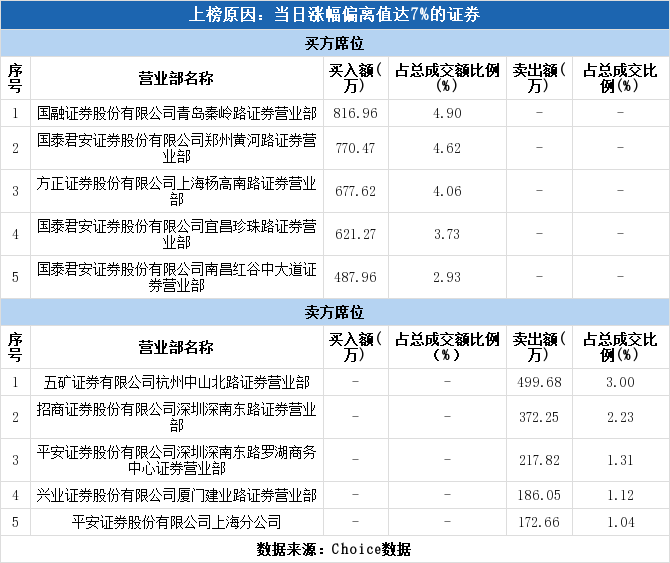Click sell percentage value 1.31

(620, 460)
